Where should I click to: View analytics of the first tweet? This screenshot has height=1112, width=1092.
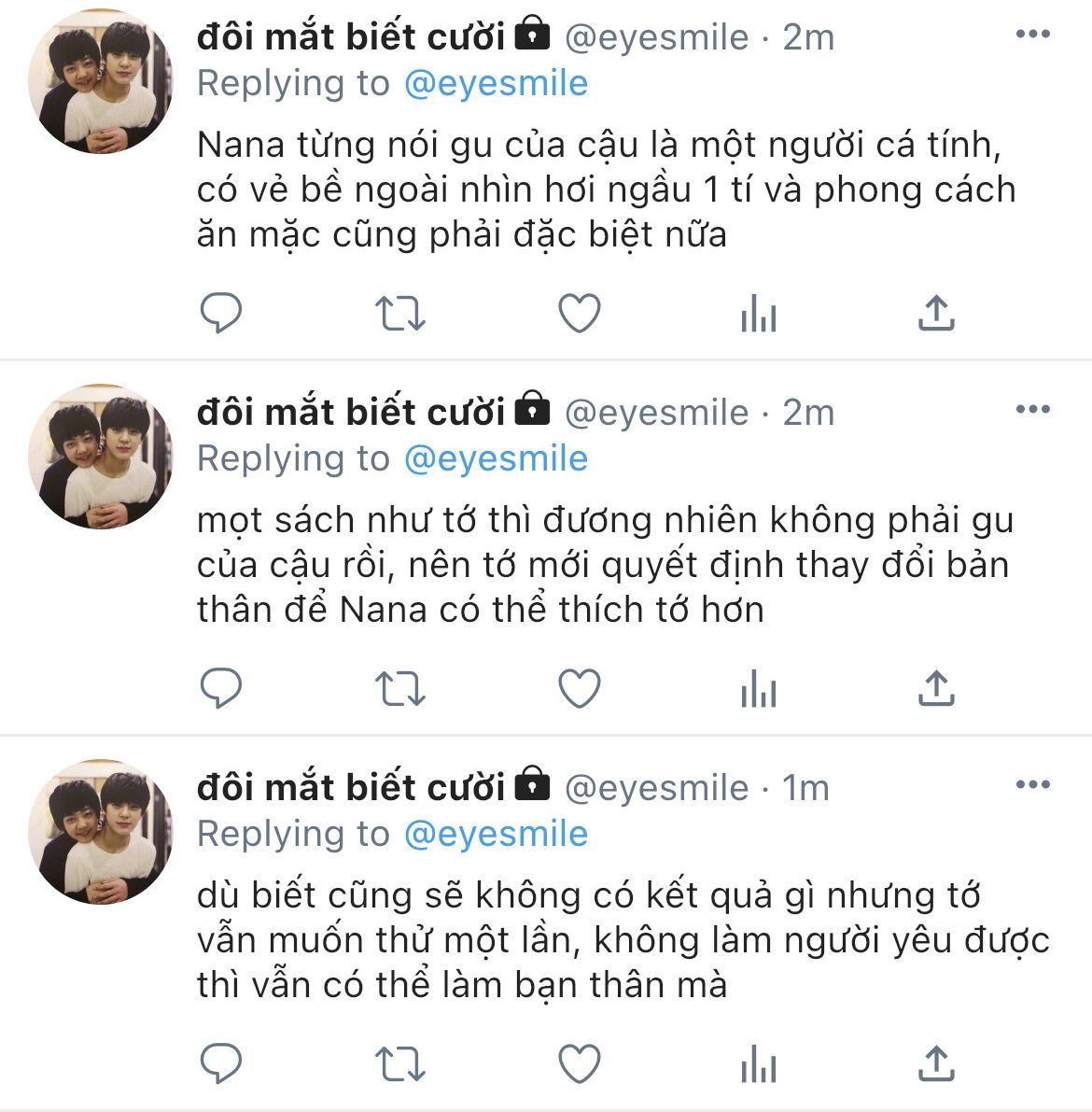pyautogui.click(x=759, y=313)
